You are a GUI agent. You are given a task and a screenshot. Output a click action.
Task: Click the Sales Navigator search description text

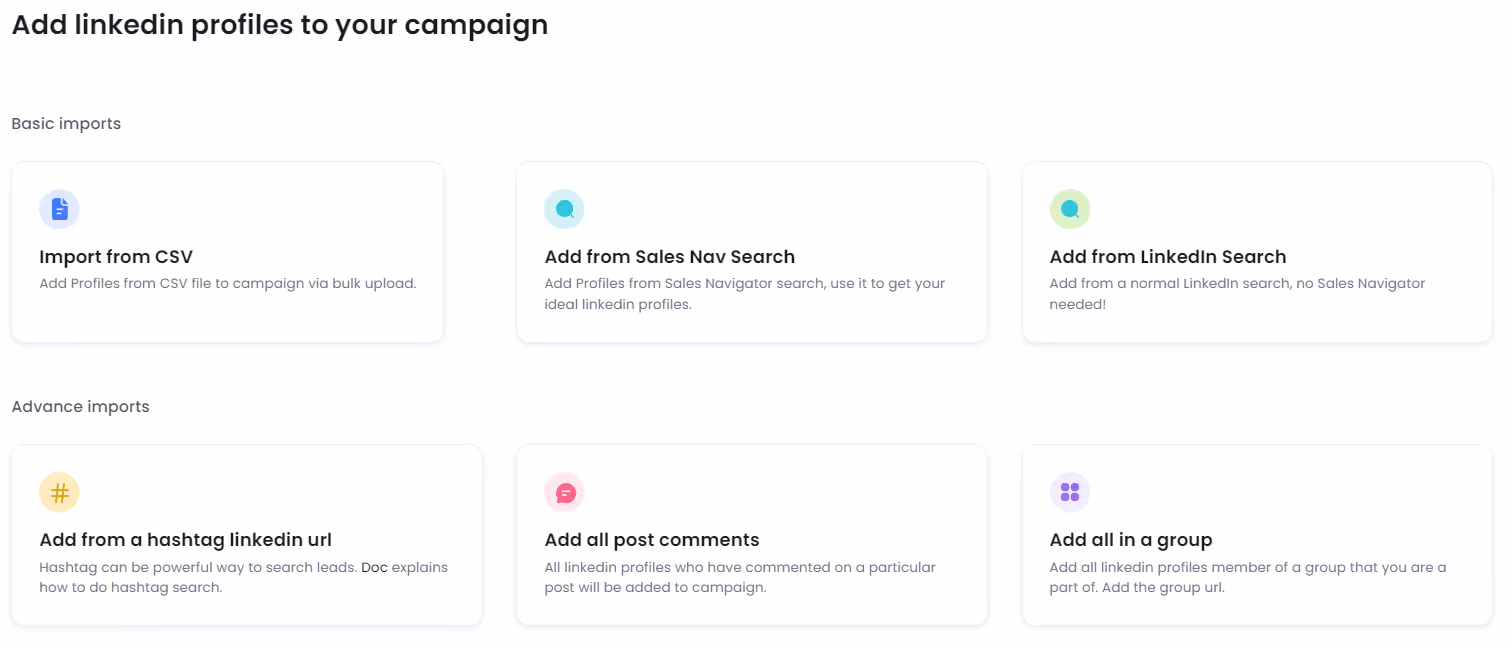pyautogui.click(x=743, y=293)
